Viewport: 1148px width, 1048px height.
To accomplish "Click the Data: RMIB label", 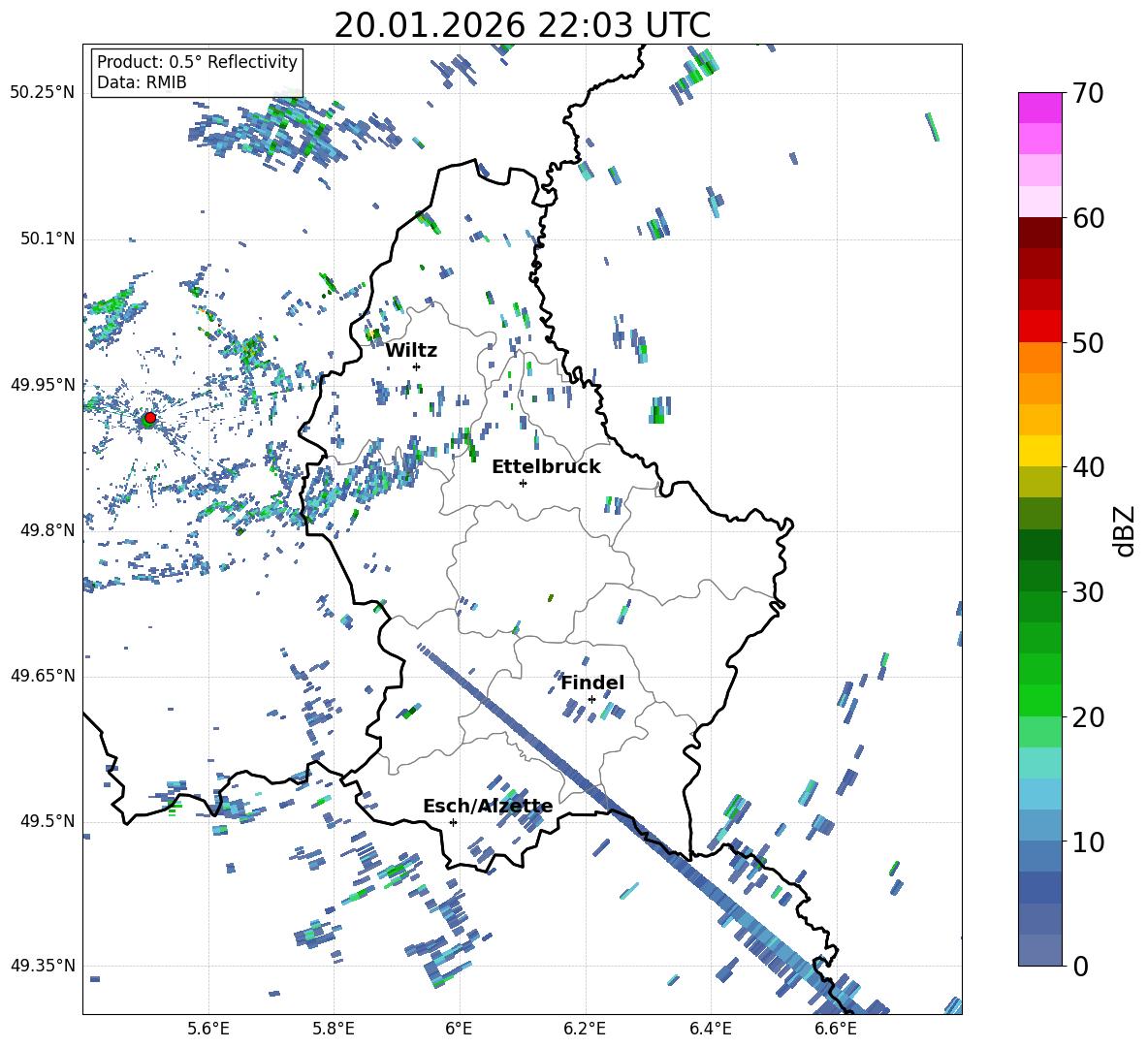I will coord(142,82).
